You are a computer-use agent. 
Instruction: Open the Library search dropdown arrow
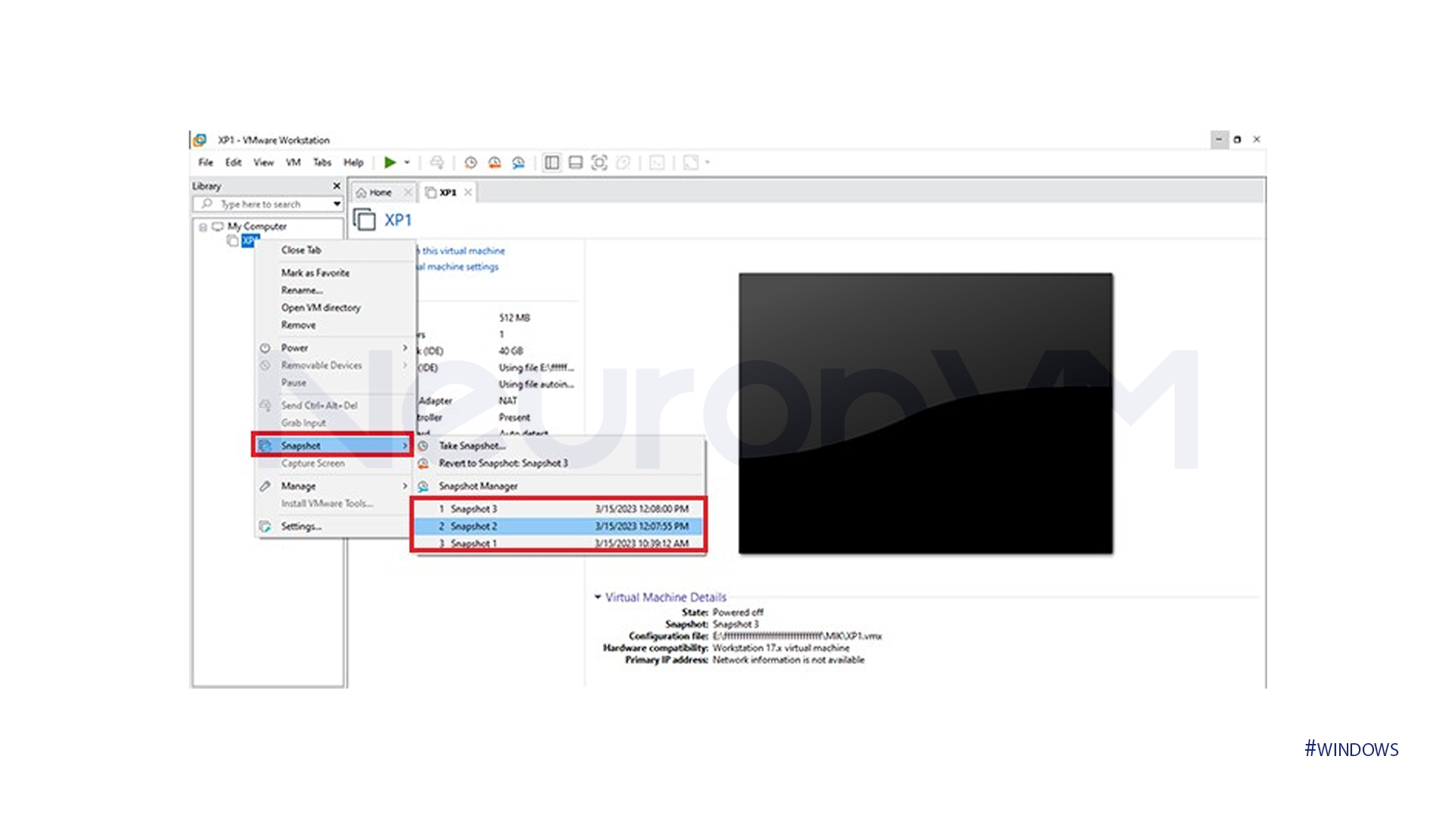337,204
